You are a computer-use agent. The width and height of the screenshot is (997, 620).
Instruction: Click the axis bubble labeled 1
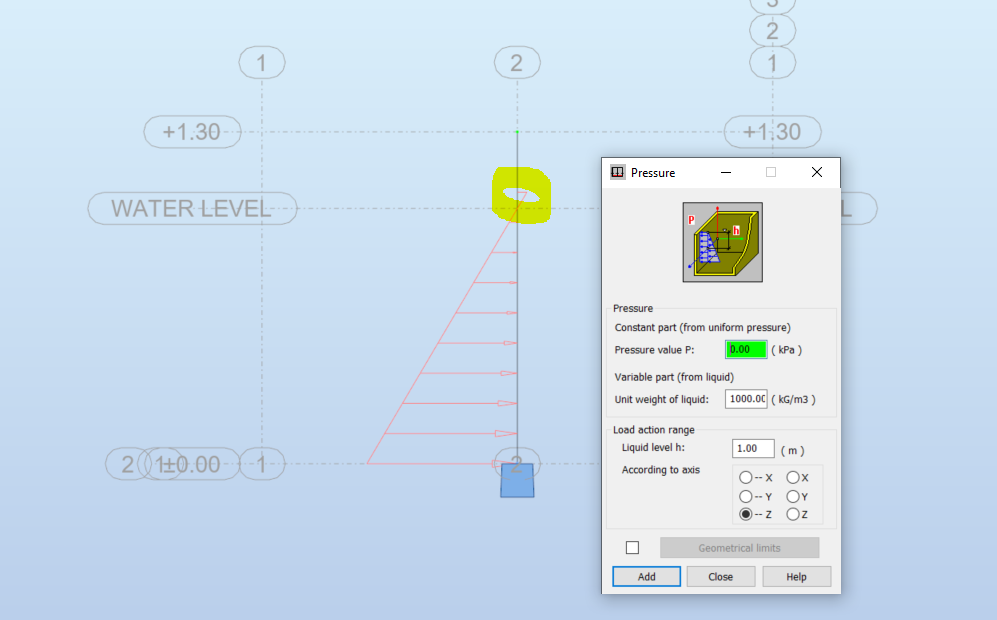pyautogui.click(x=261, y=62)
